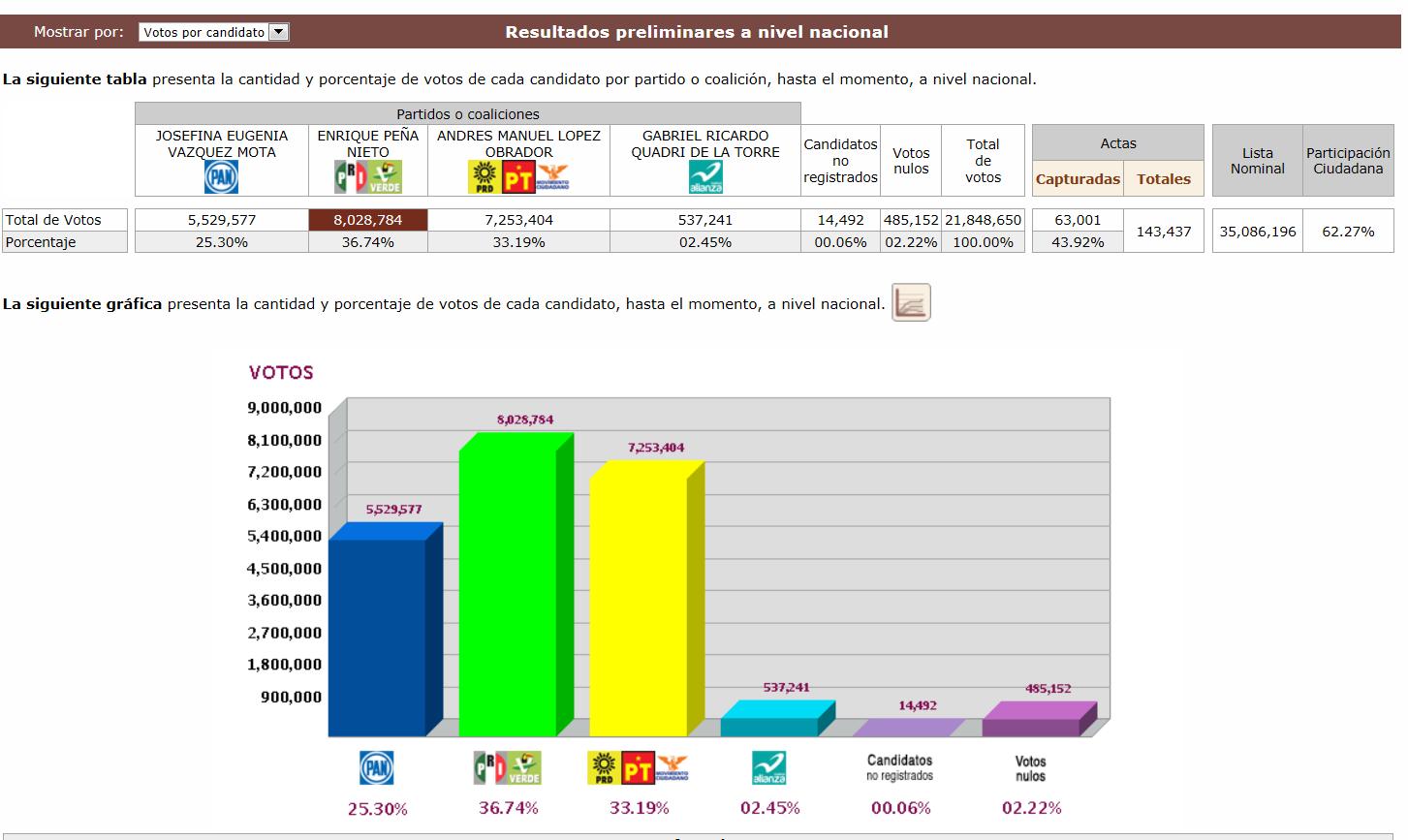The width and height of the screenshot is (1408, 840).
Task: Switch chart type using the graph icon
Action: point(910,303)
